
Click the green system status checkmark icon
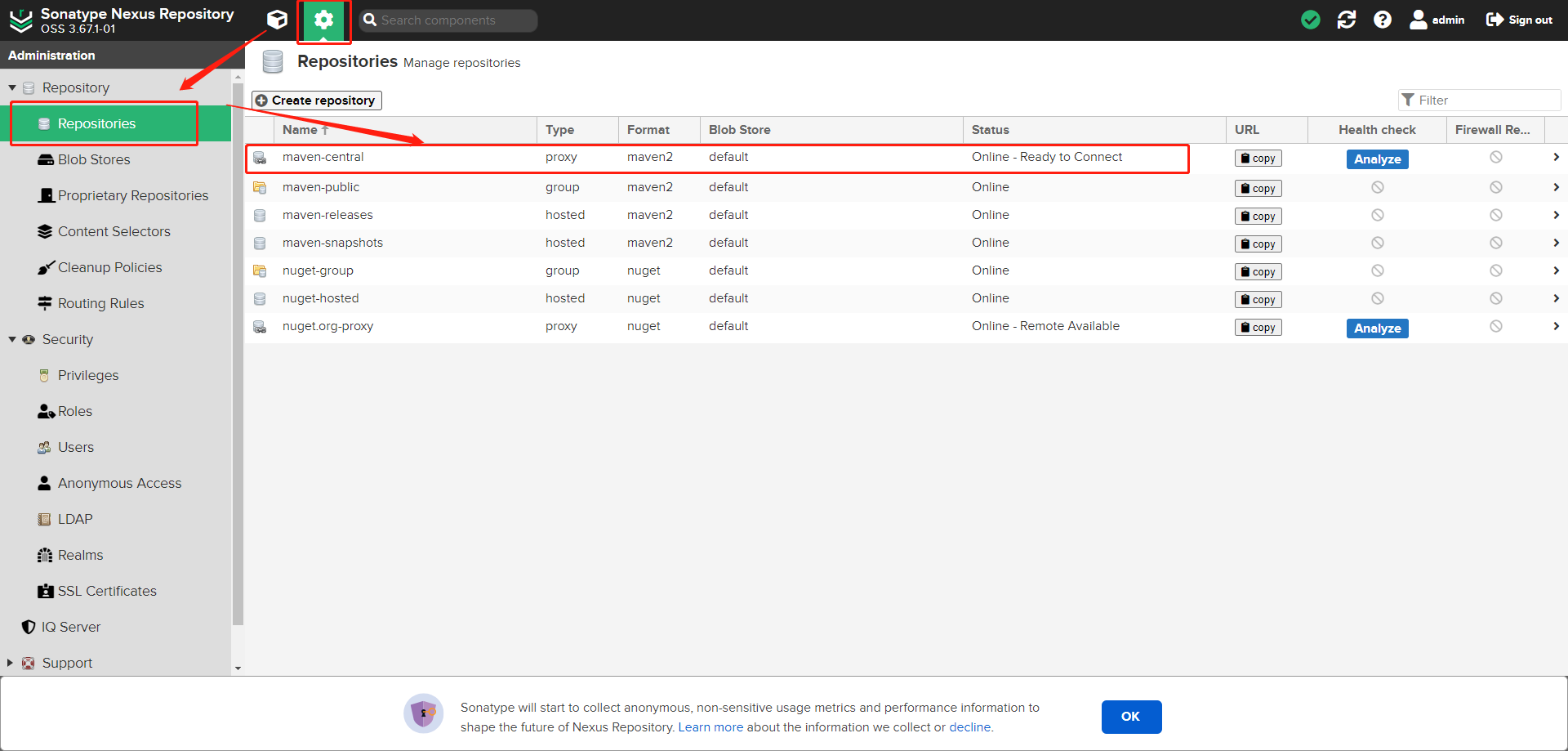1310,20
